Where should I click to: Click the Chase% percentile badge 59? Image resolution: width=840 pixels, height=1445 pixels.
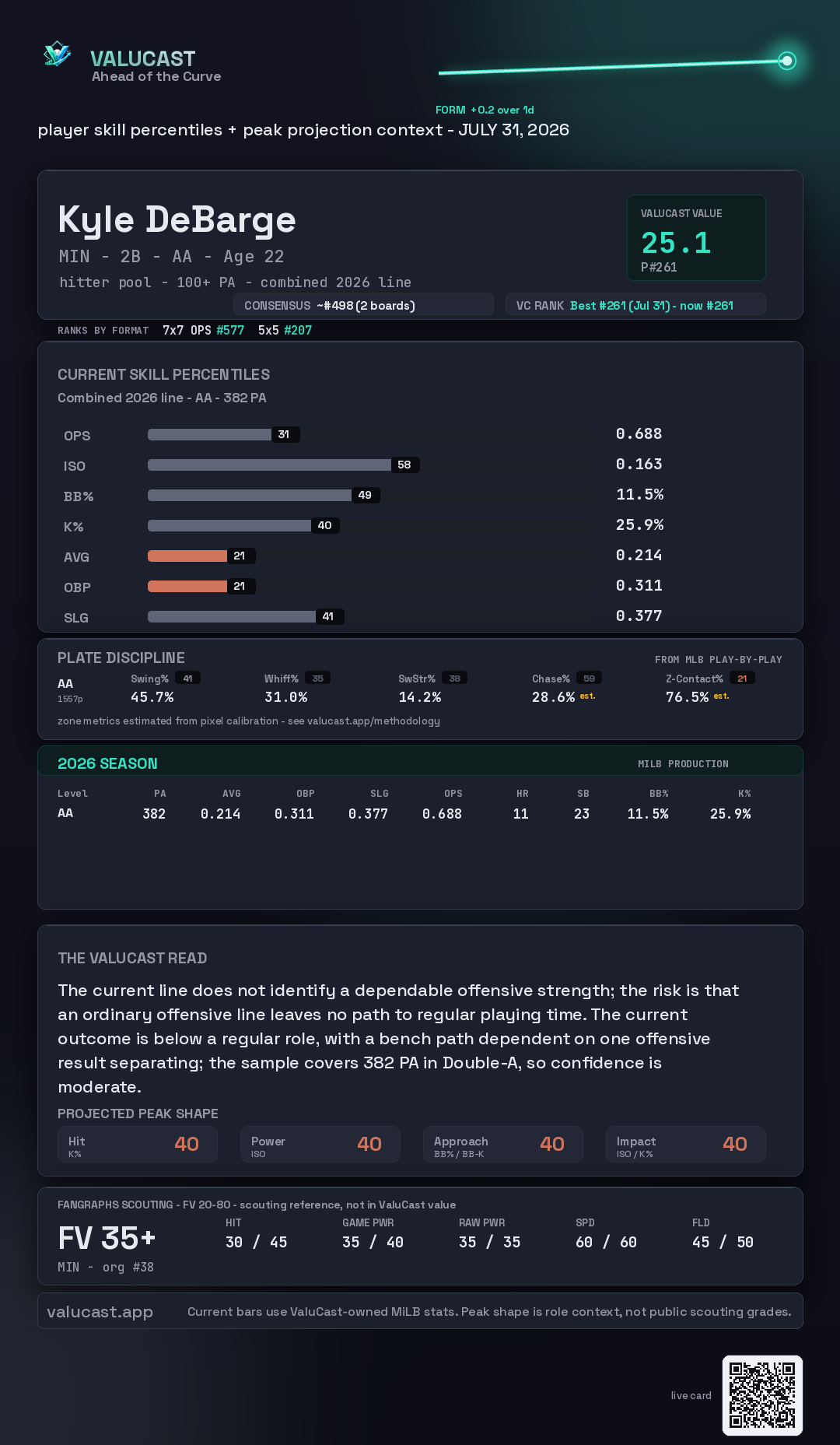point(589,679)
